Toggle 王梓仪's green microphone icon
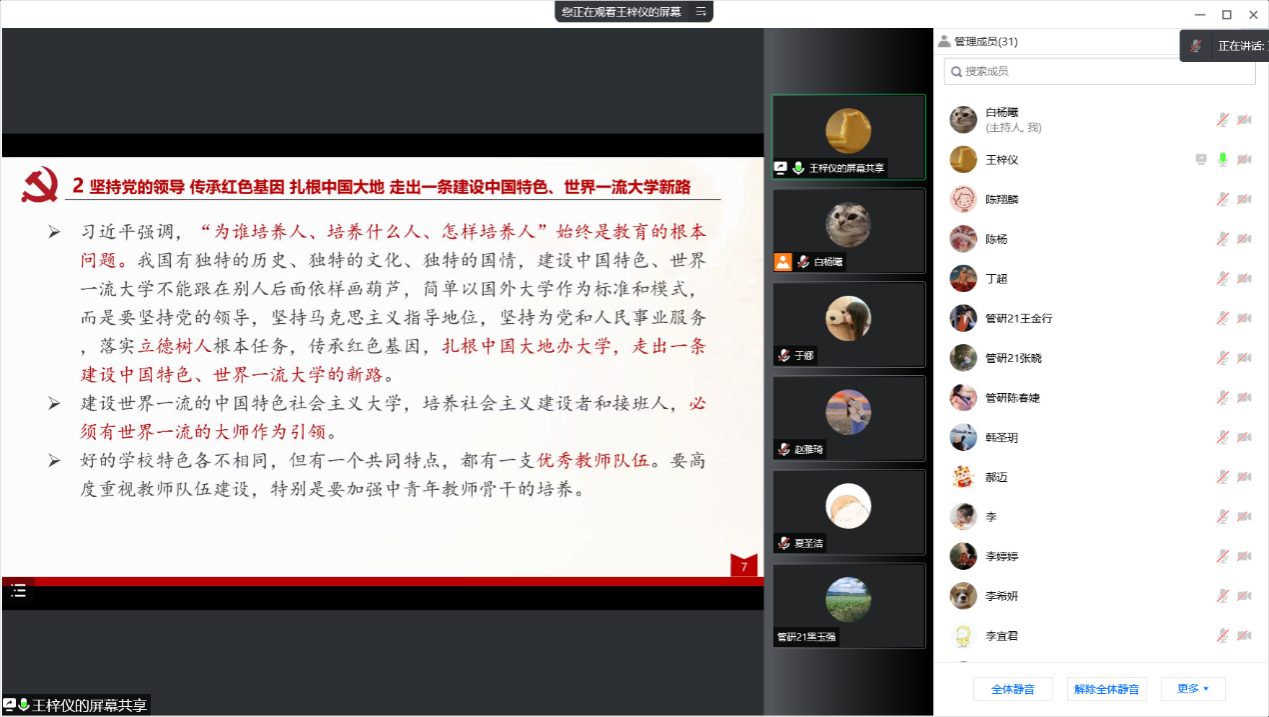1269x717 pixels. [x=1222, y=160]
